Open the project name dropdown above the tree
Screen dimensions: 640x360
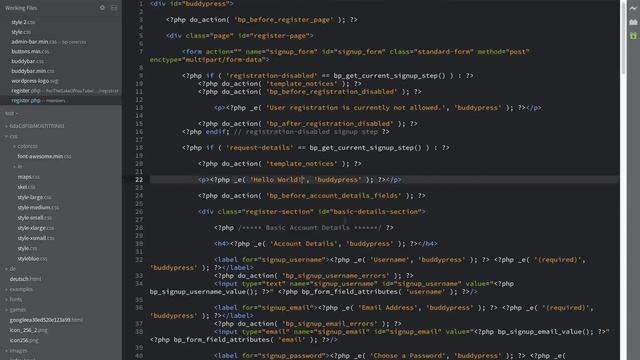(x=11, y=113)
